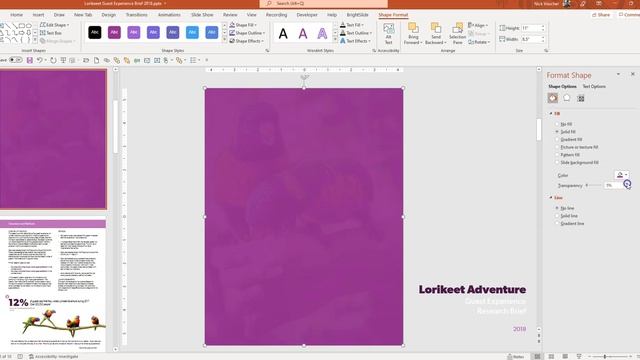Viewport: 640px width, 360px height.
Task: Click the Transparency slider
Action: (x=593, y=185)
